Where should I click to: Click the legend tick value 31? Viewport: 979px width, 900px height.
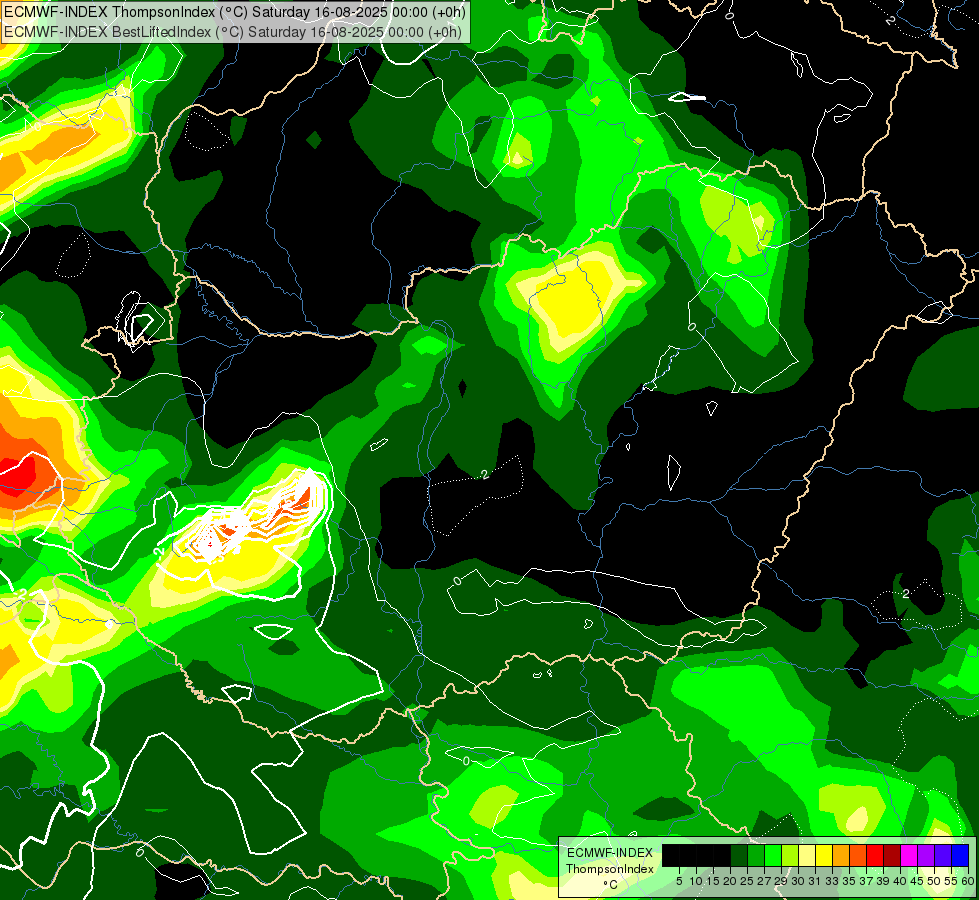(x=815, y=881)
